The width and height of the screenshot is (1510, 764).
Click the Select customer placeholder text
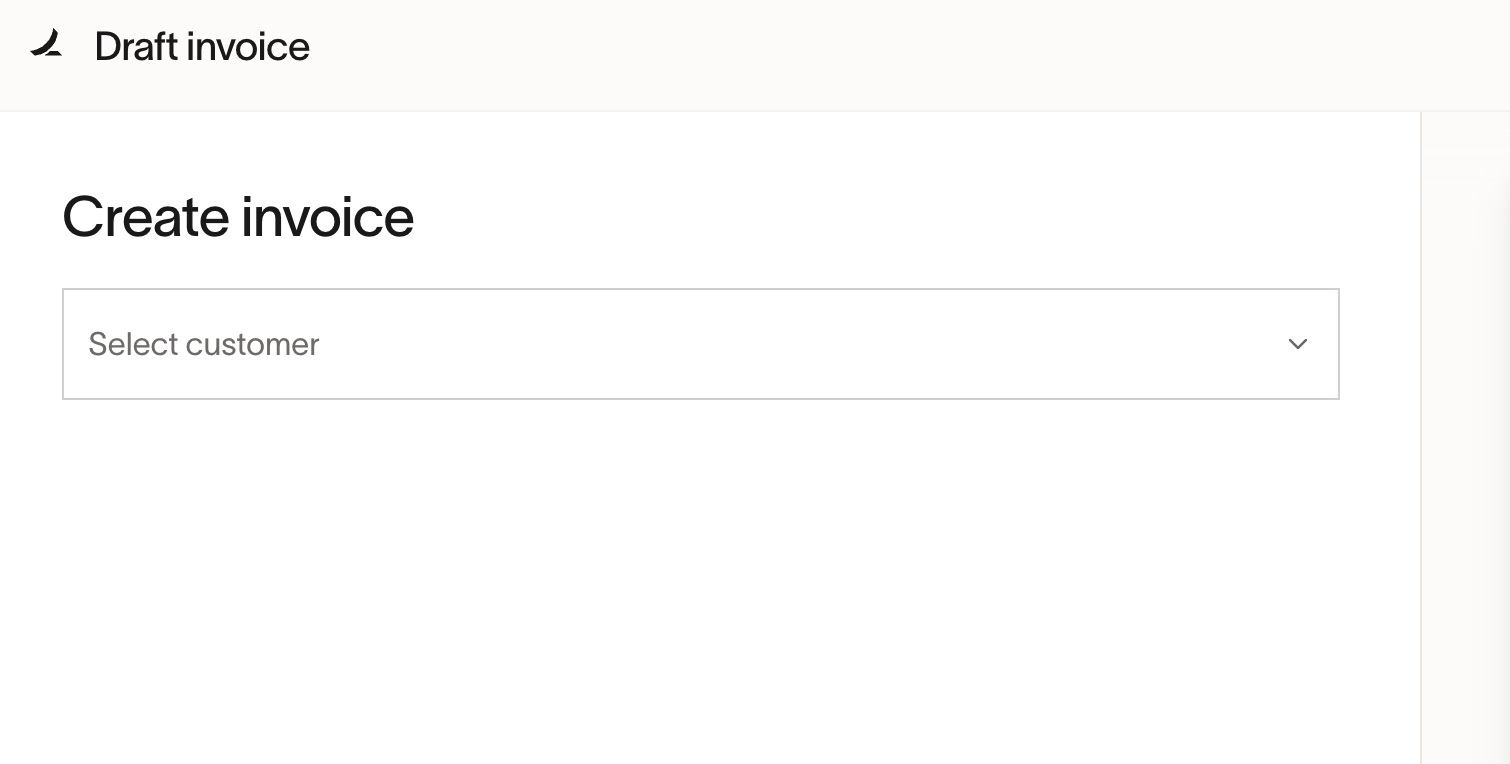pyautogui.click(x=204, y=344)
